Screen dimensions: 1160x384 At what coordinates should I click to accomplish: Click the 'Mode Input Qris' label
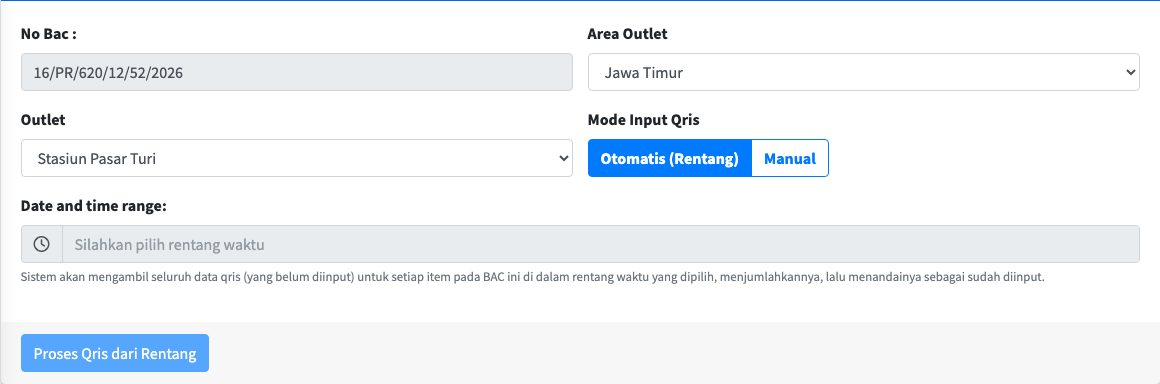point(644,119)
